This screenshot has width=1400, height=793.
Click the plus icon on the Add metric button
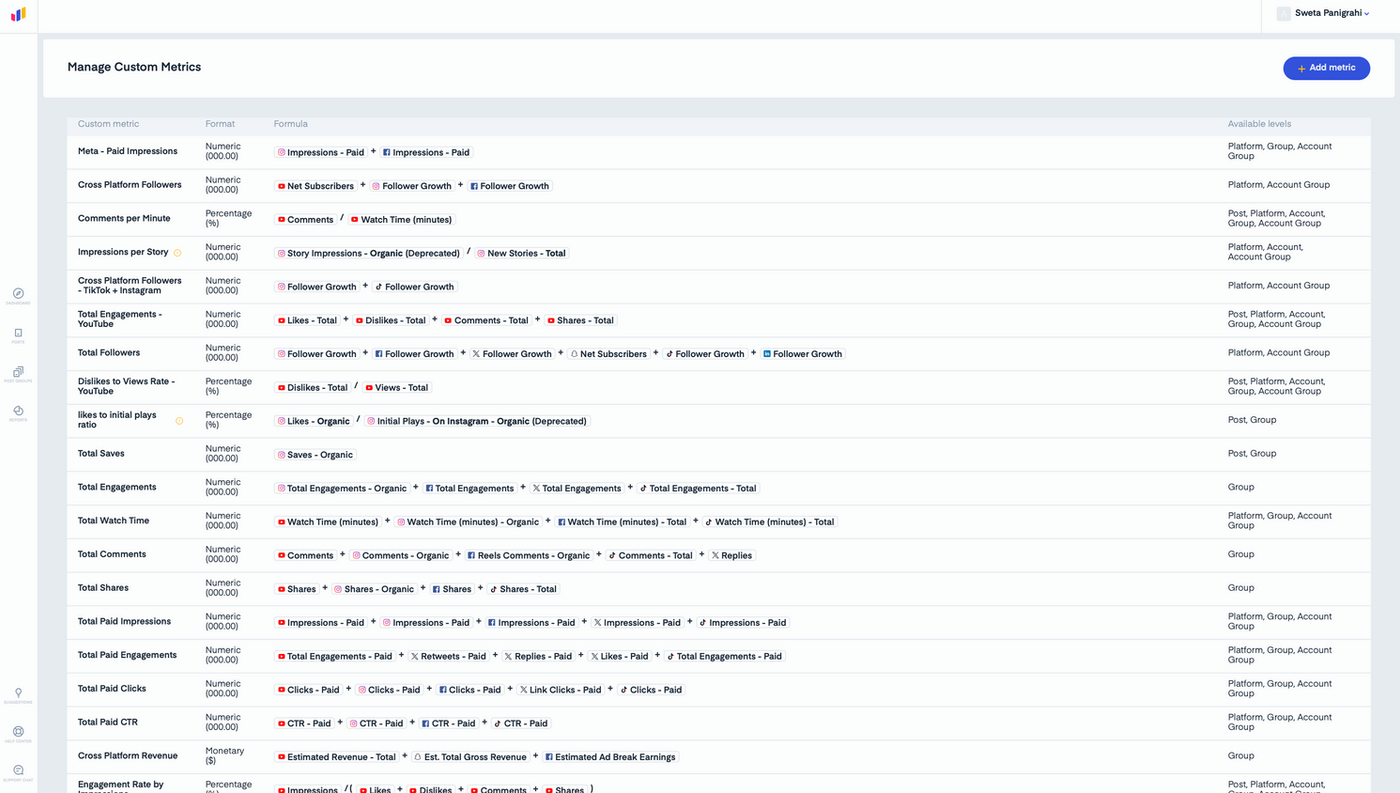click(1301, 68)
